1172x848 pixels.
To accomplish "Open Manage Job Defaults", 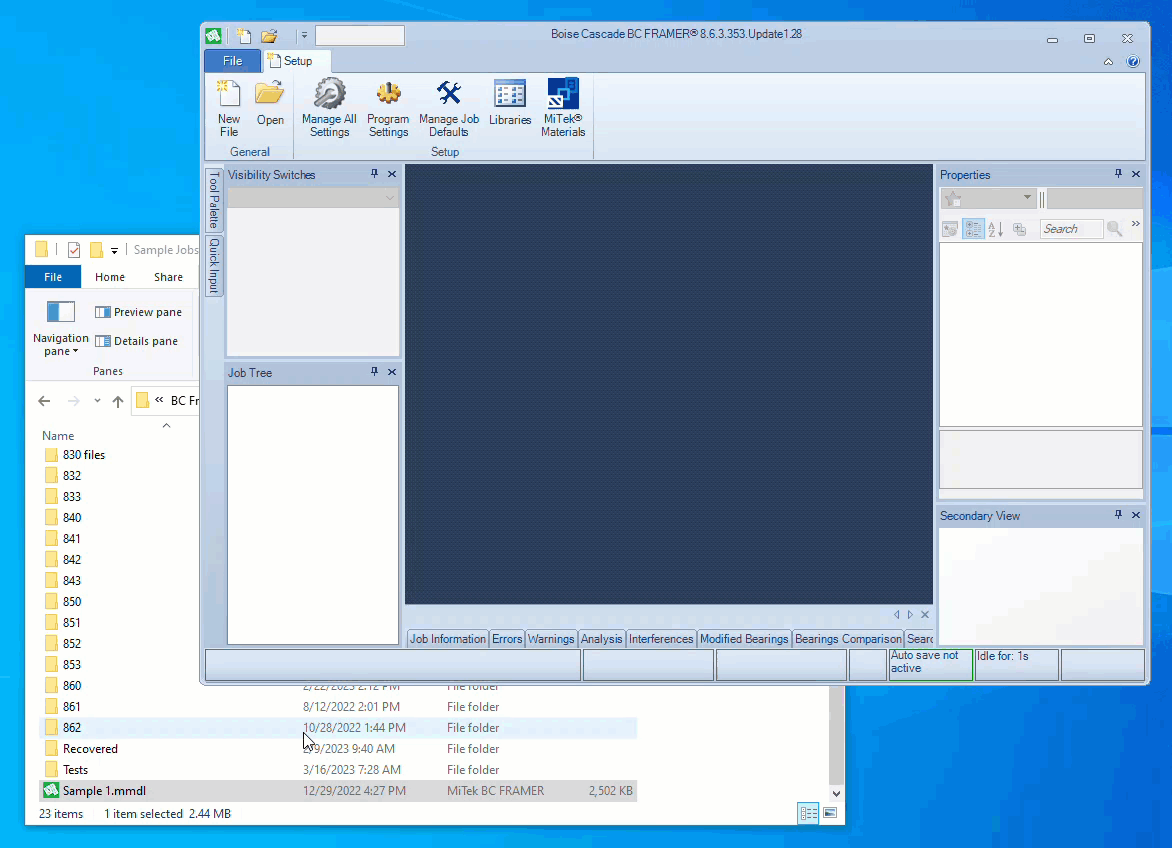I will click(448, 108).
